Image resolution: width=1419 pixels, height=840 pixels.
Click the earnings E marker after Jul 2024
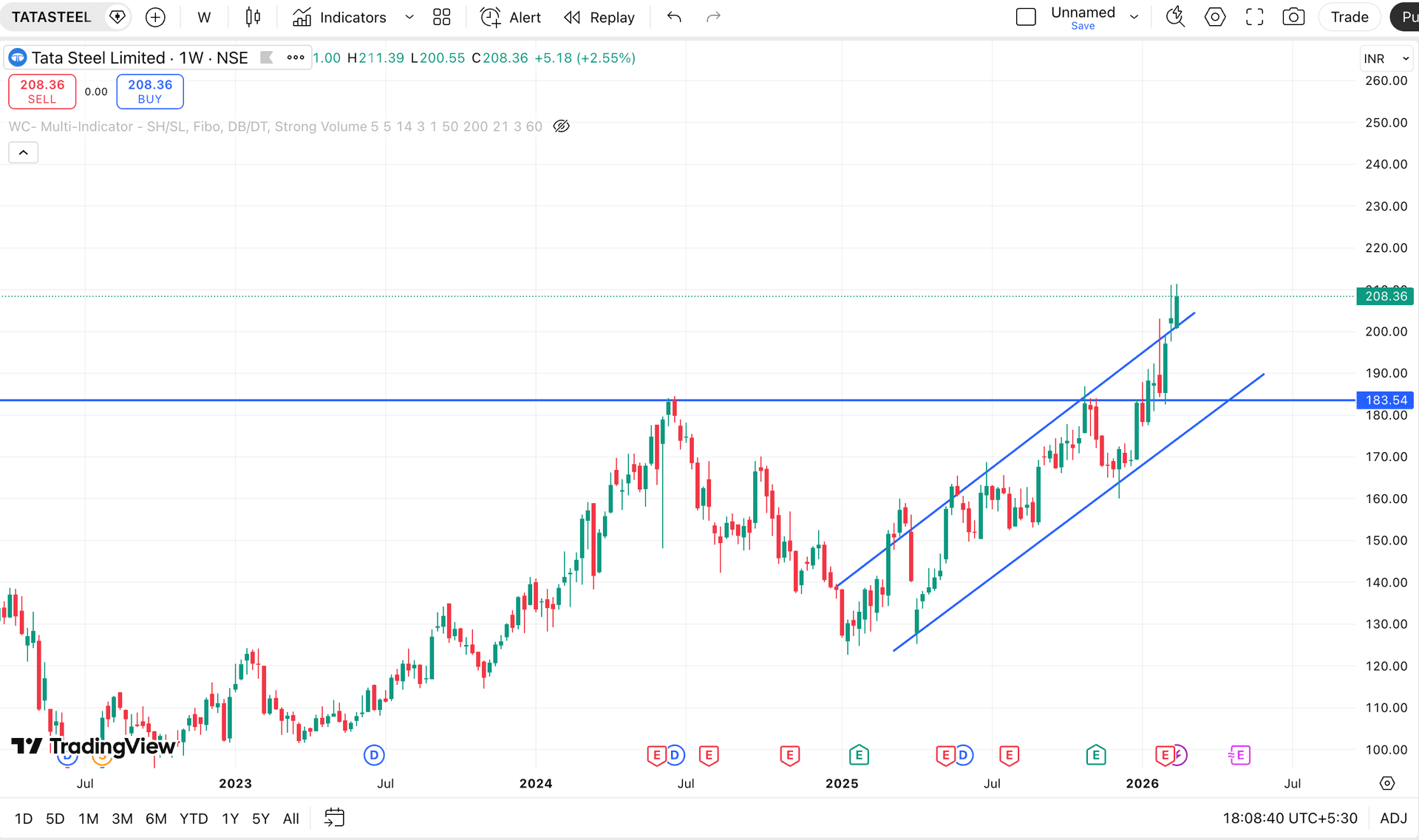[x=709, y=755]
